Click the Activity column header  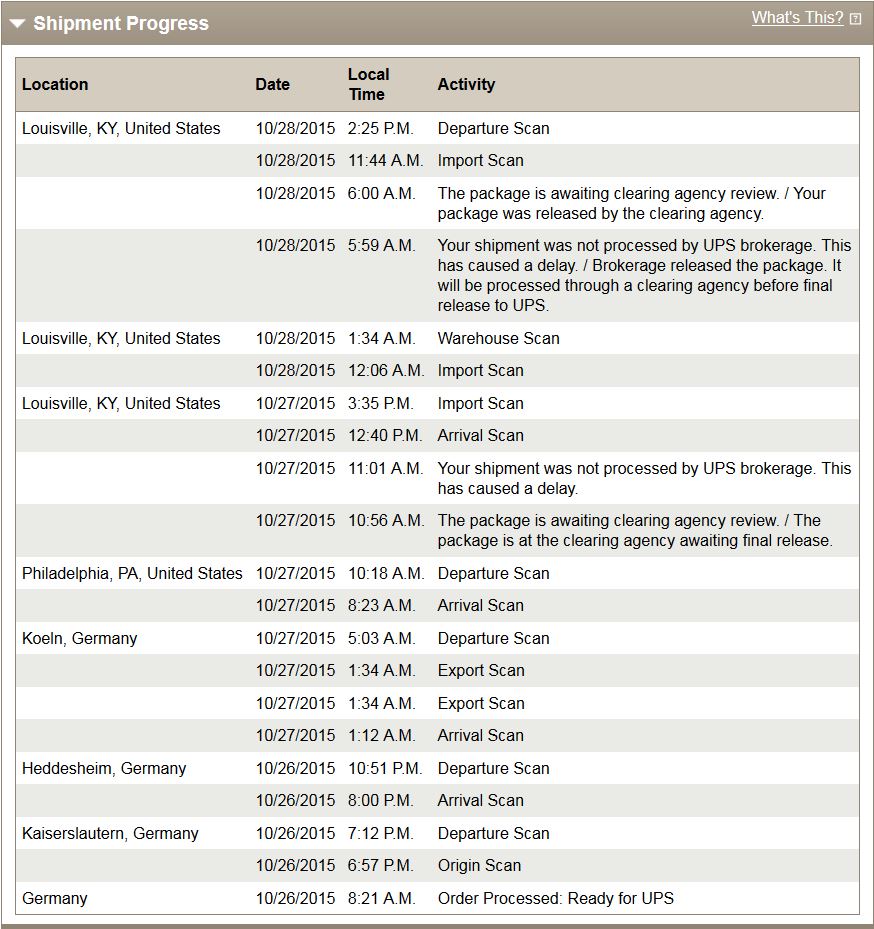pos(466,85)
